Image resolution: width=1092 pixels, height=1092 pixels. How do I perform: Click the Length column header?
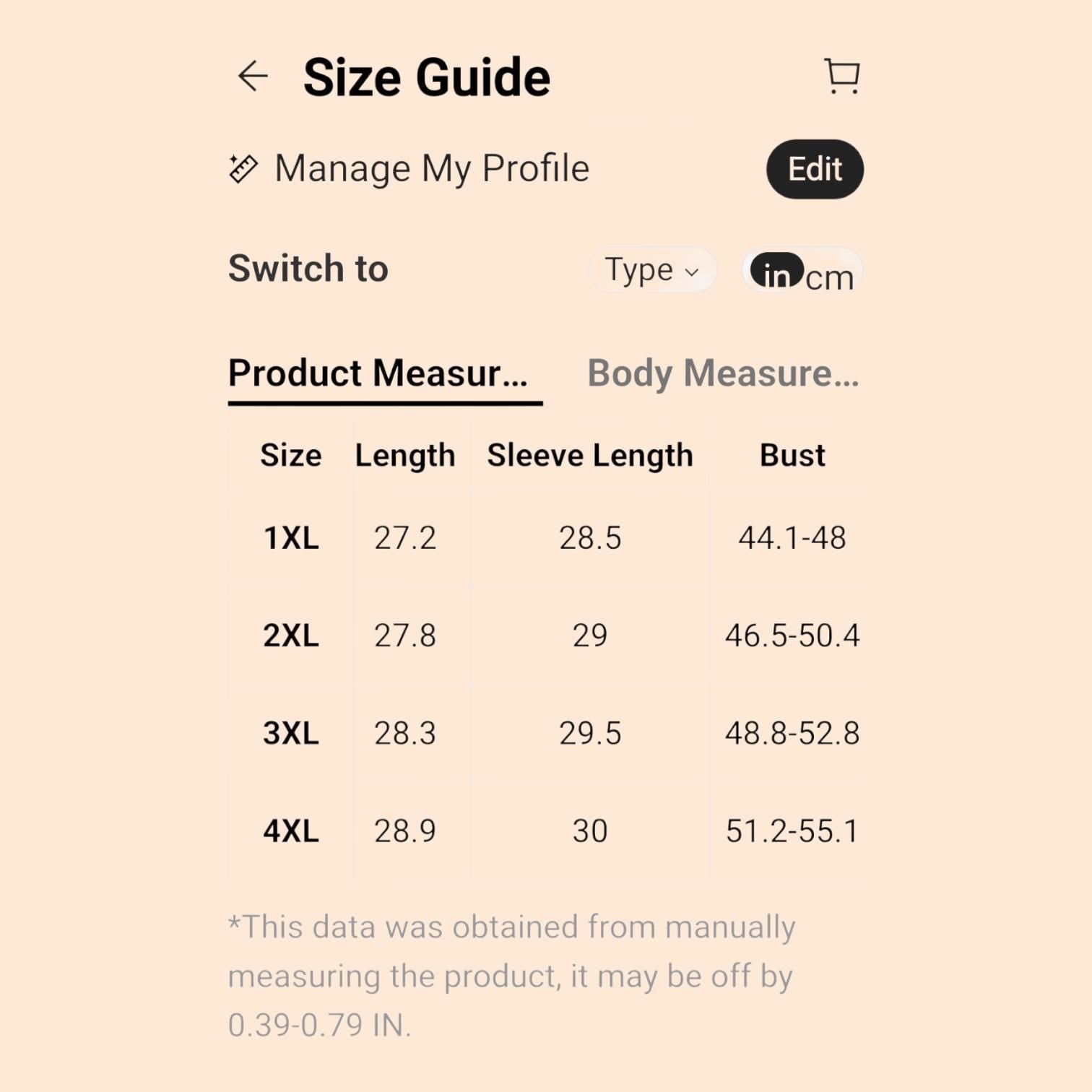coord(405,456)
